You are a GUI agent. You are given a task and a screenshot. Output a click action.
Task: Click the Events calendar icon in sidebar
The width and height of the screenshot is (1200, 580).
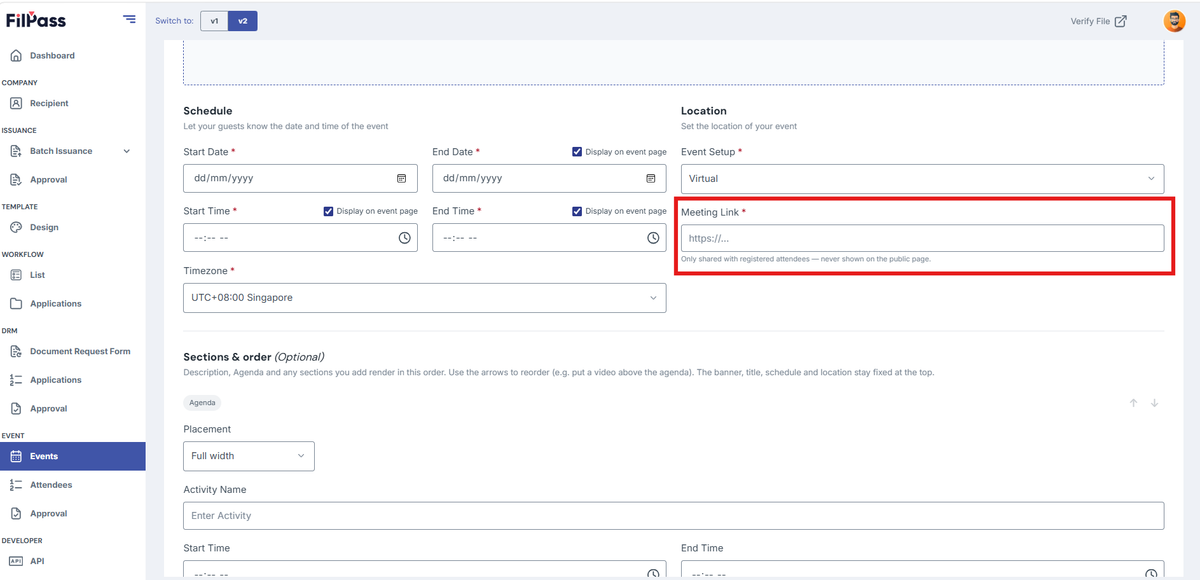point(15,456)
